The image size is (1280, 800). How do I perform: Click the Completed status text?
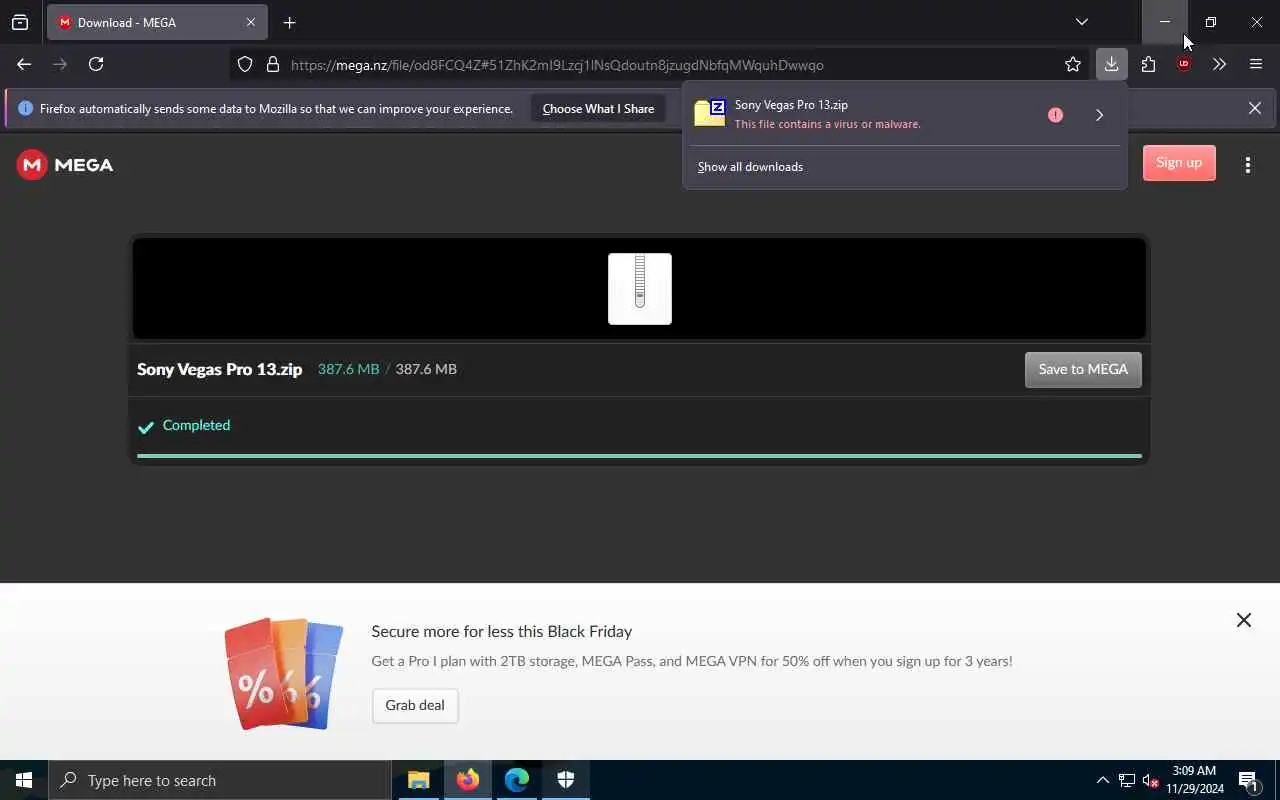196,425
